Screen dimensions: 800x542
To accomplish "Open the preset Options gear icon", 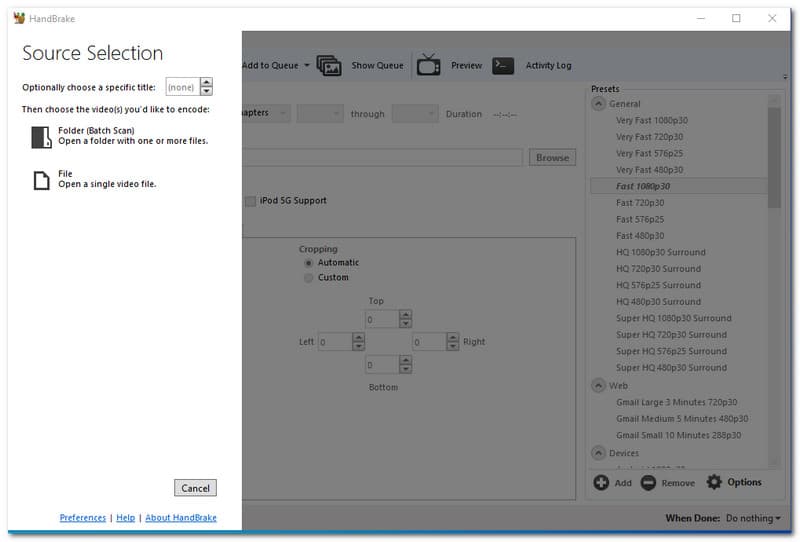I will coord(714,483).
